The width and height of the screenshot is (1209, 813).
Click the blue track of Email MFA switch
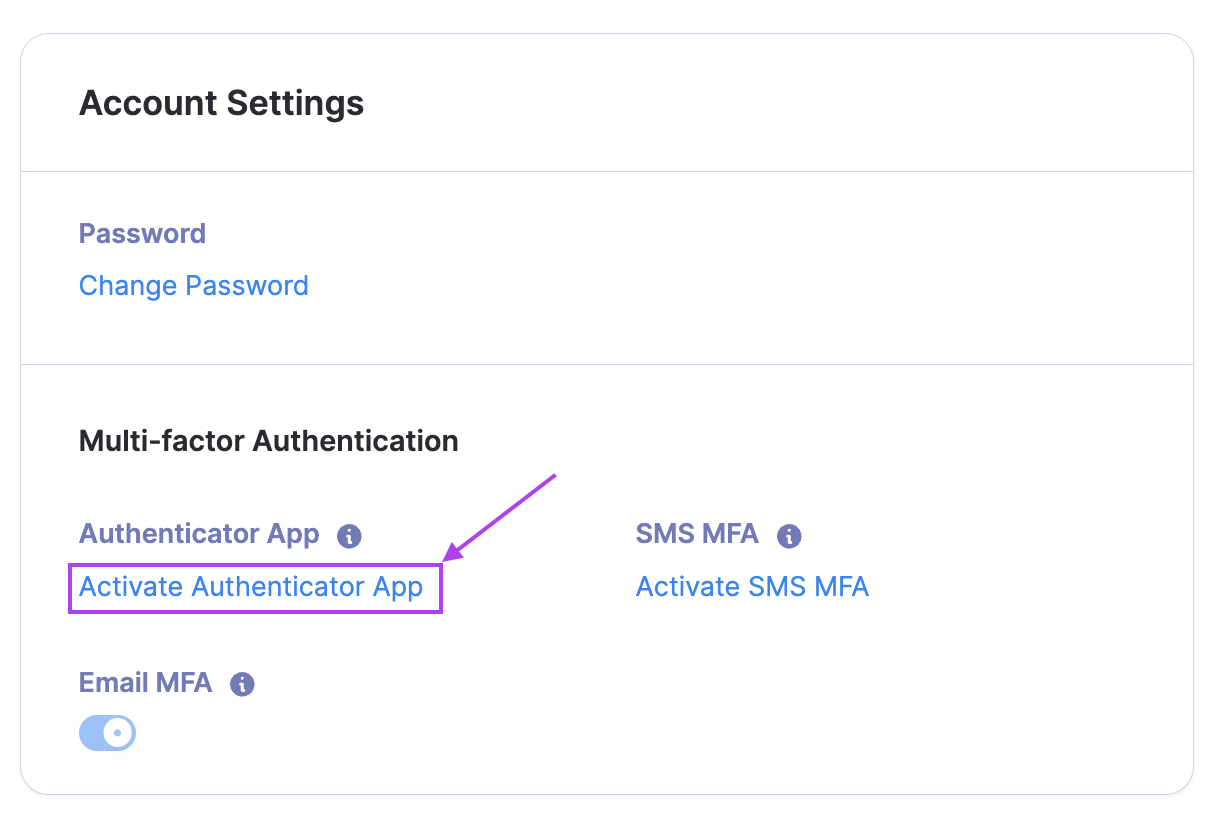91,733
